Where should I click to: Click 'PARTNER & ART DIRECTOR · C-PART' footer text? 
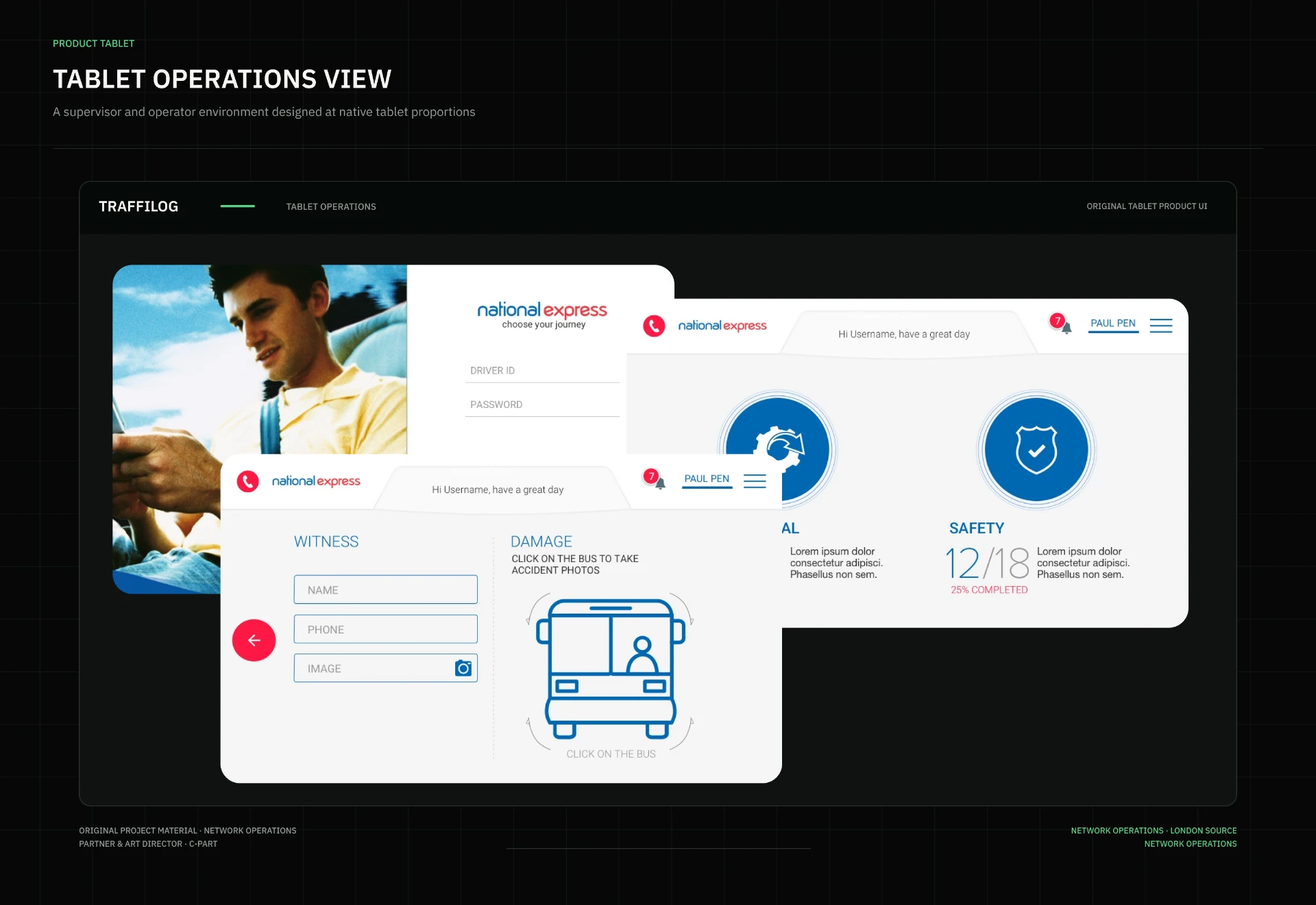(x=148, y=844)
